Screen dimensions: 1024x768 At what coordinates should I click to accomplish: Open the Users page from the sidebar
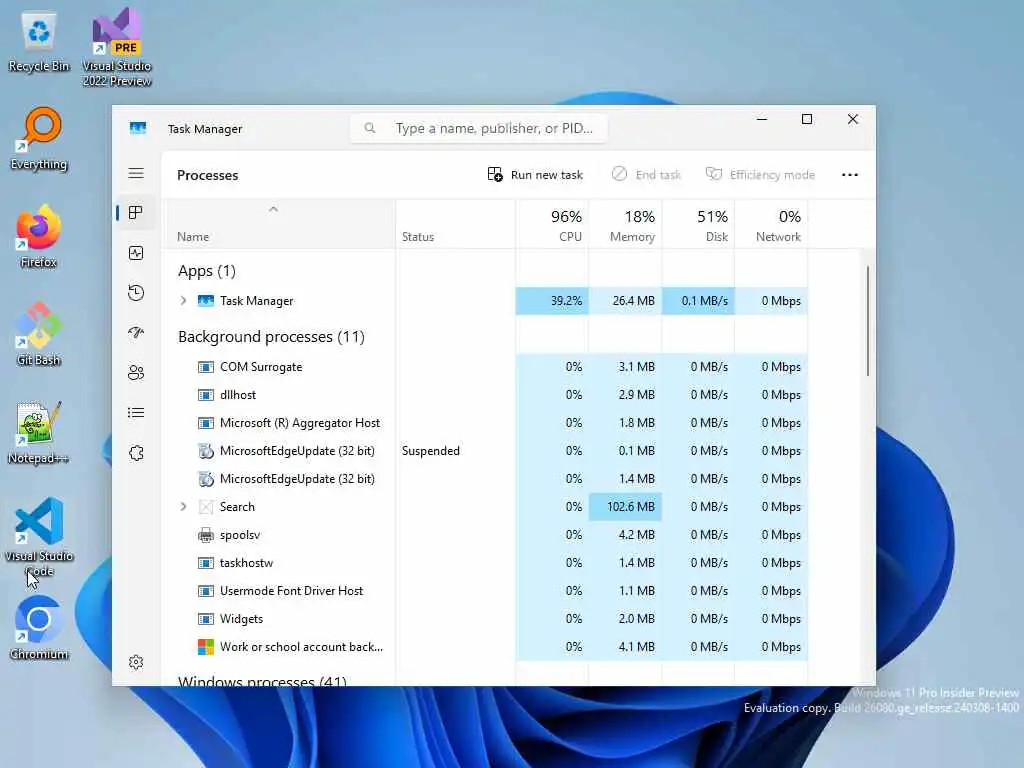(x=136, y=373)
